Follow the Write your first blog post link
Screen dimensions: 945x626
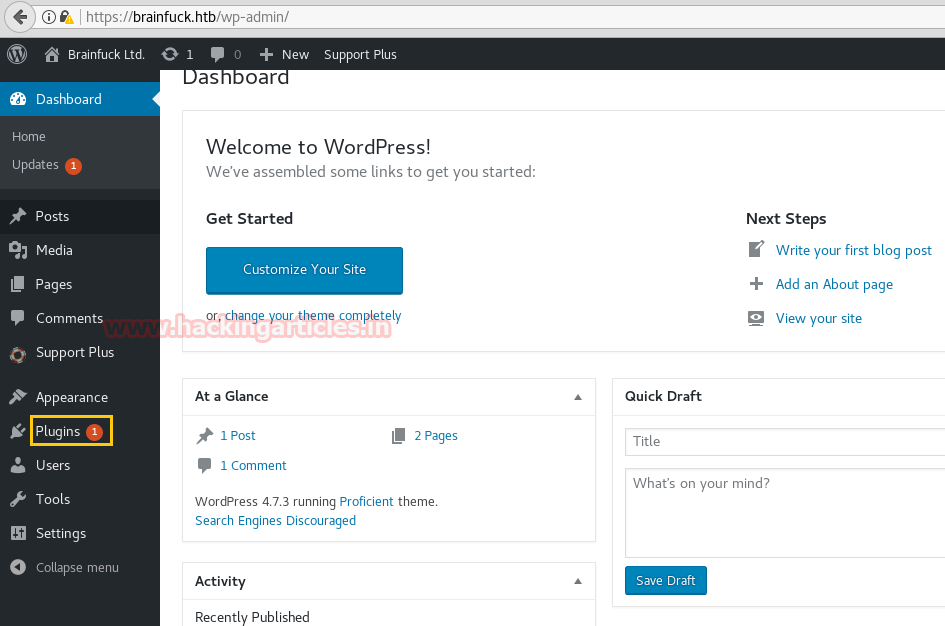pyautogui.click(x=853, y=250)
